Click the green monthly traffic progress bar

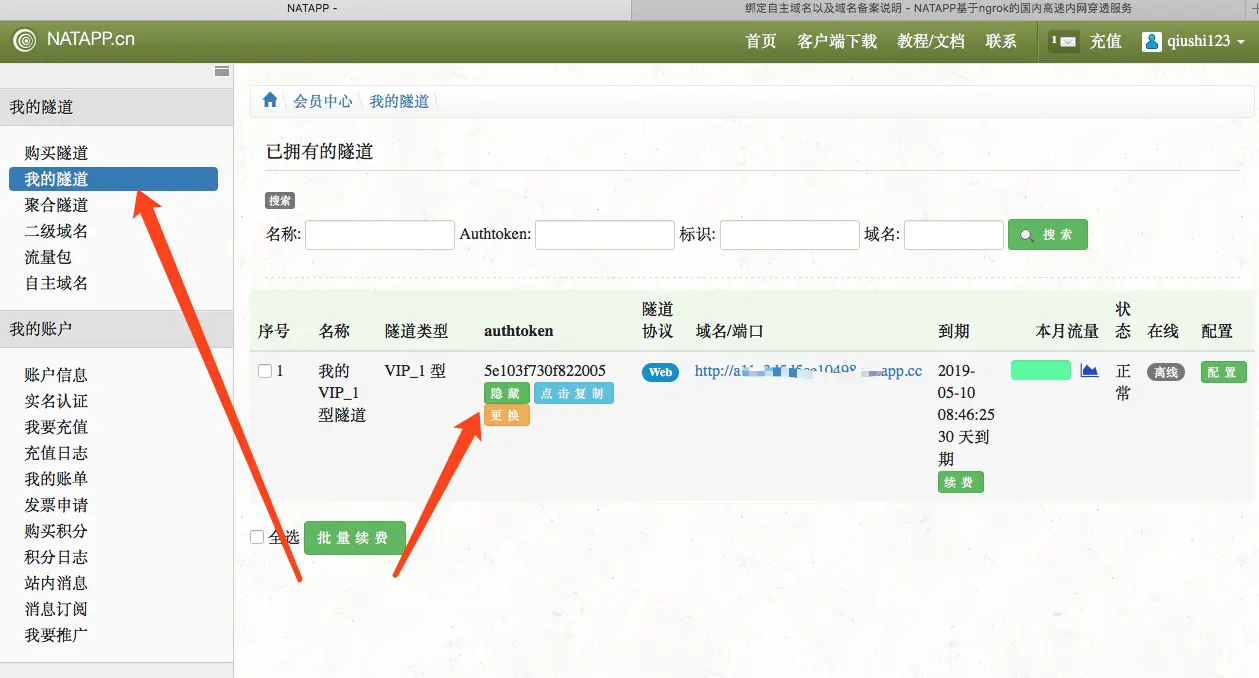[1041, 370]
